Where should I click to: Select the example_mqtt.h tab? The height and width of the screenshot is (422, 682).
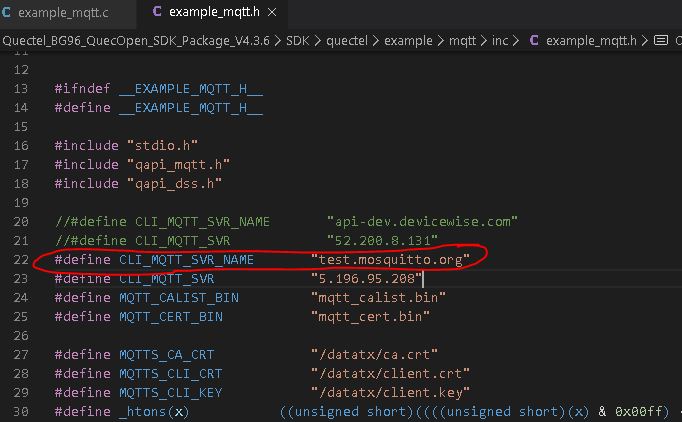tap(212, 14)
